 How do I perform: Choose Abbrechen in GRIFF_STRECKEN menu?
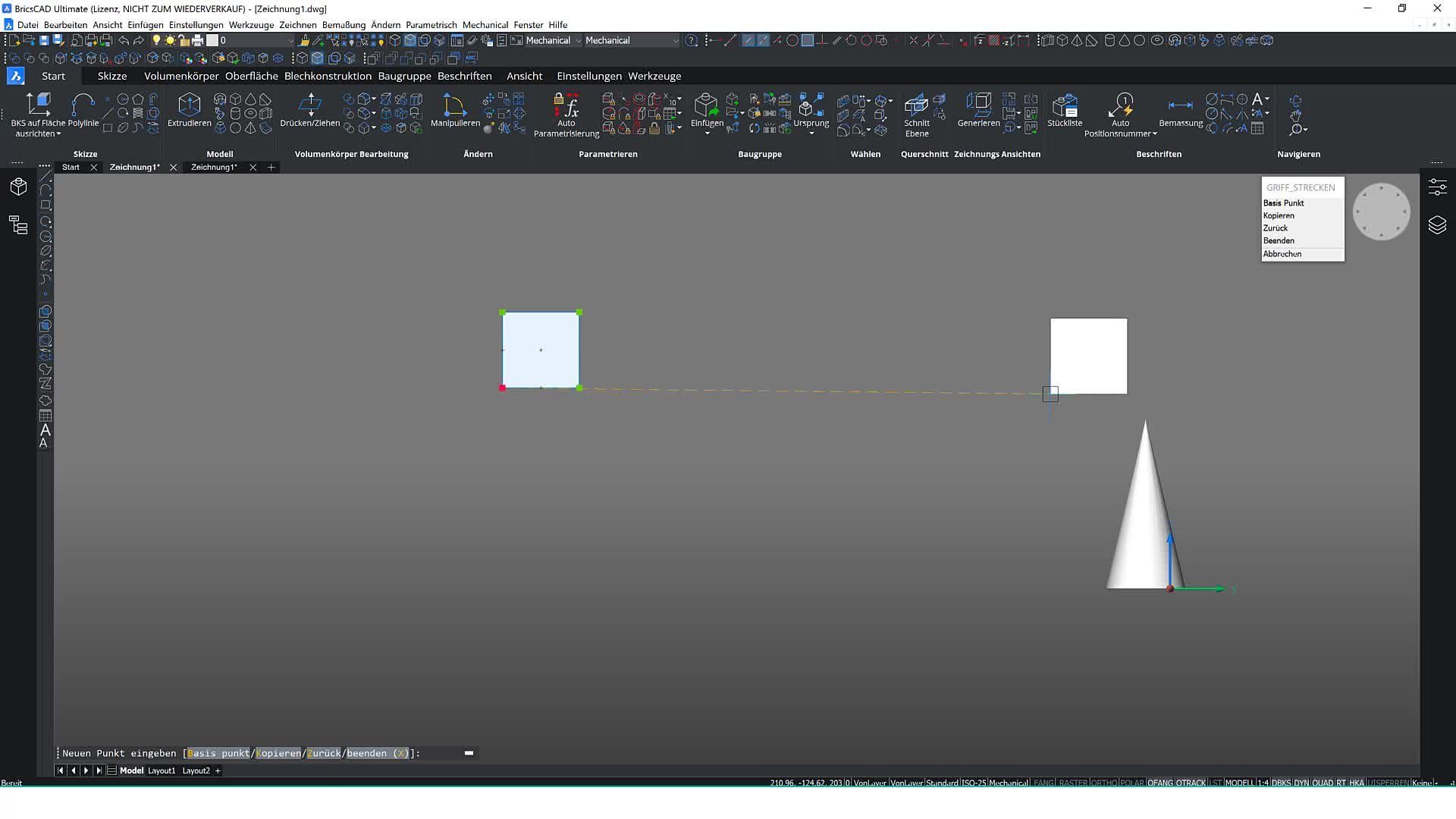[1302, 254]
